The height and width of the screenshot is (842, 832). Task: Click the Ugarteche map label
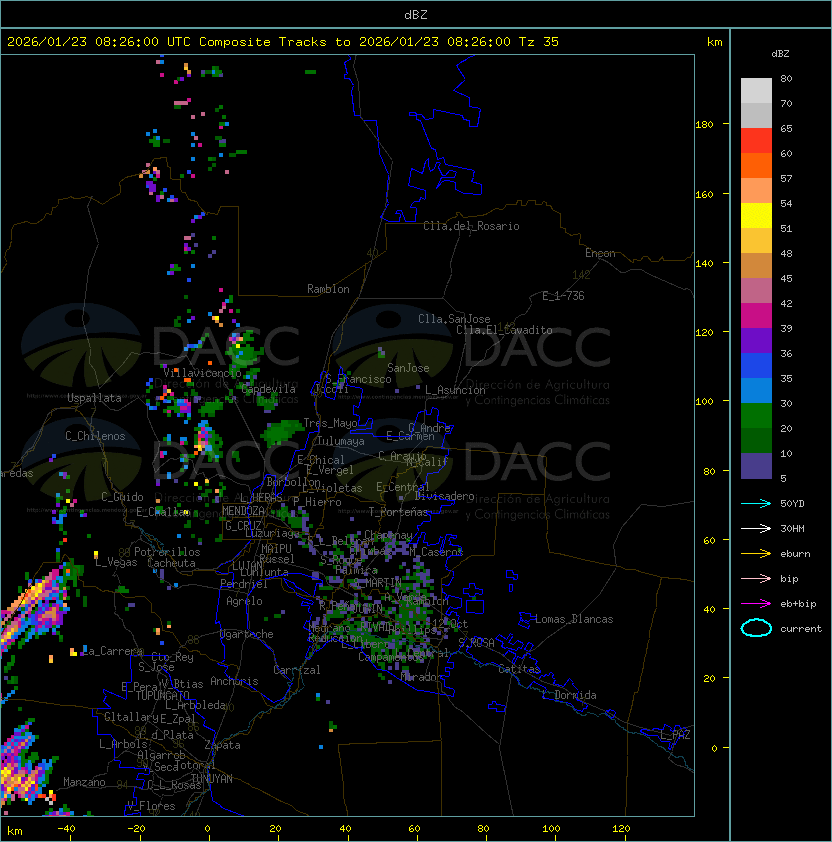pos(247,634)
